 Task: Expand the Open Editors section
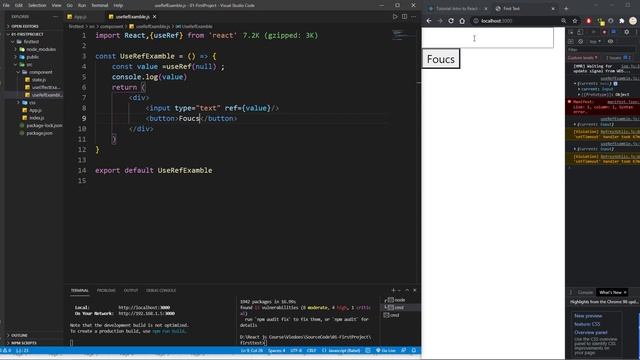coord(24,26)
